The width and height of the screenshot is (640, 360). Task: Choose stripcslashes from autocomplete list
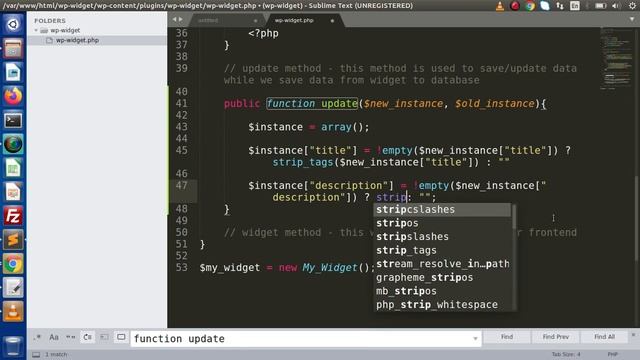442,209
